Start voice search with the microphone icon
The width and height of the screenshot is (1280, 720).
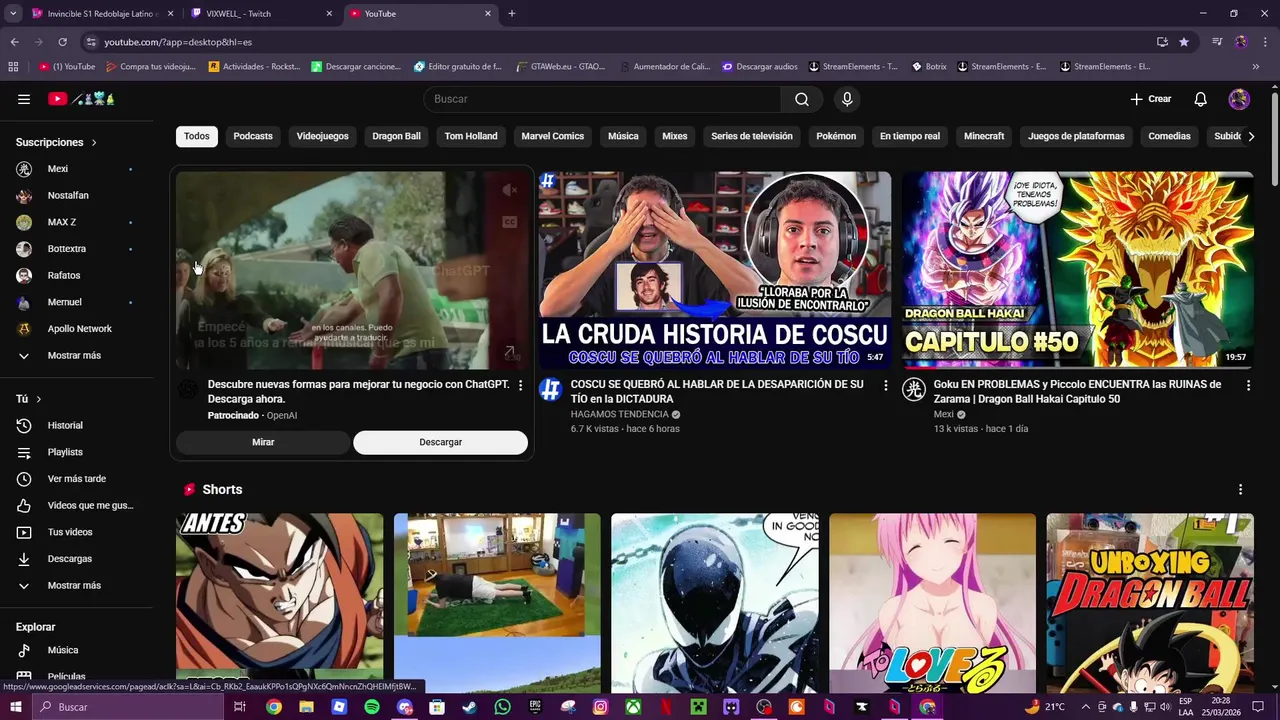(x=847, y=99)
